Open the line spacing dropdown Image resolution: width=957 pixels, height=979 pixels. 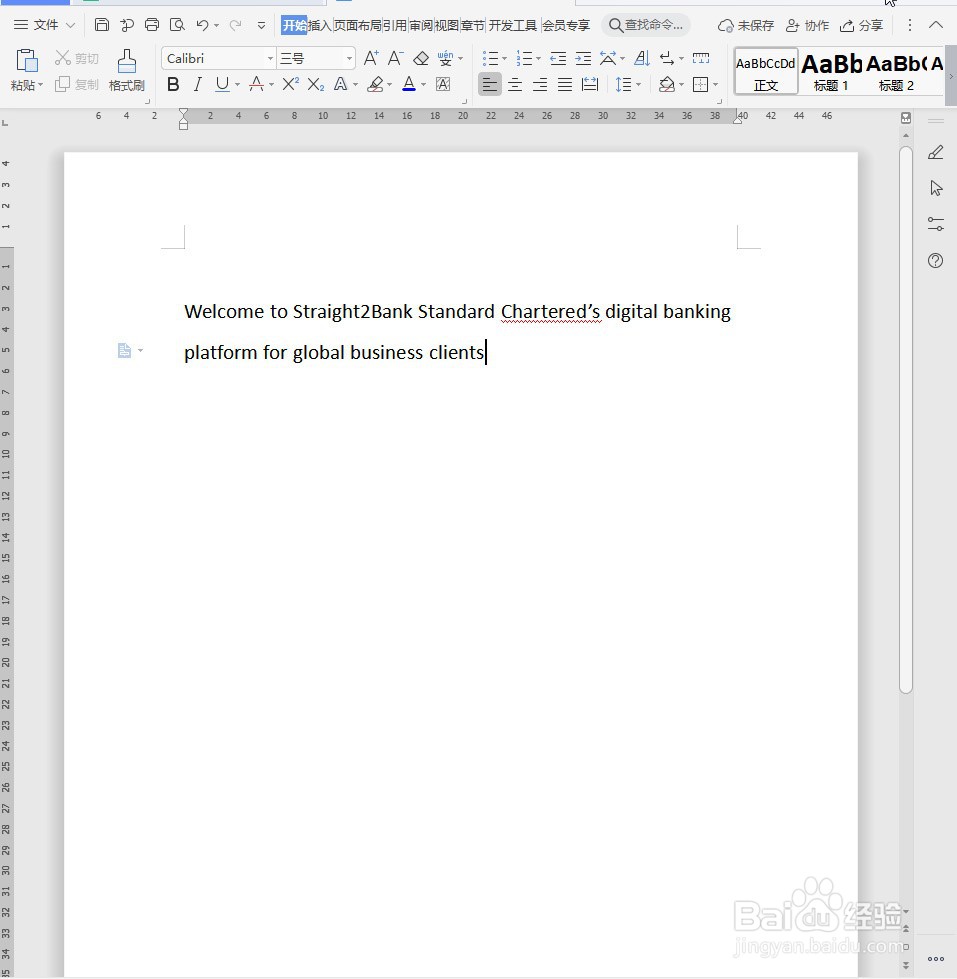coord(639,84)
